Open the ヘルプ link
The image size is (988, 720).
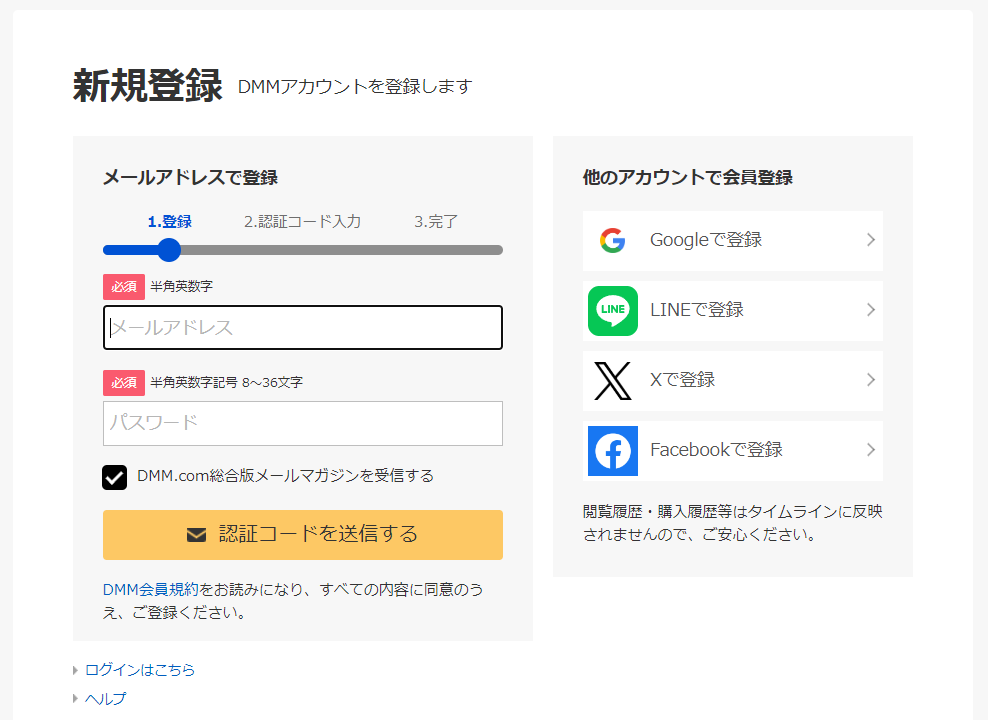tap(105, 699)
